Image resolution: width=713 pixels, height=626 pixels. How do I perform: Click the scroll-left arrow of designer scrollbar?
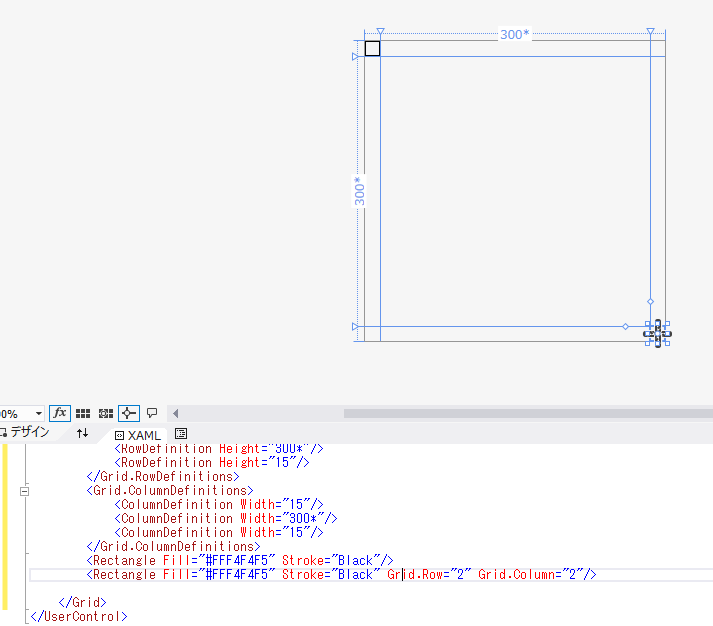pos(176,413)
